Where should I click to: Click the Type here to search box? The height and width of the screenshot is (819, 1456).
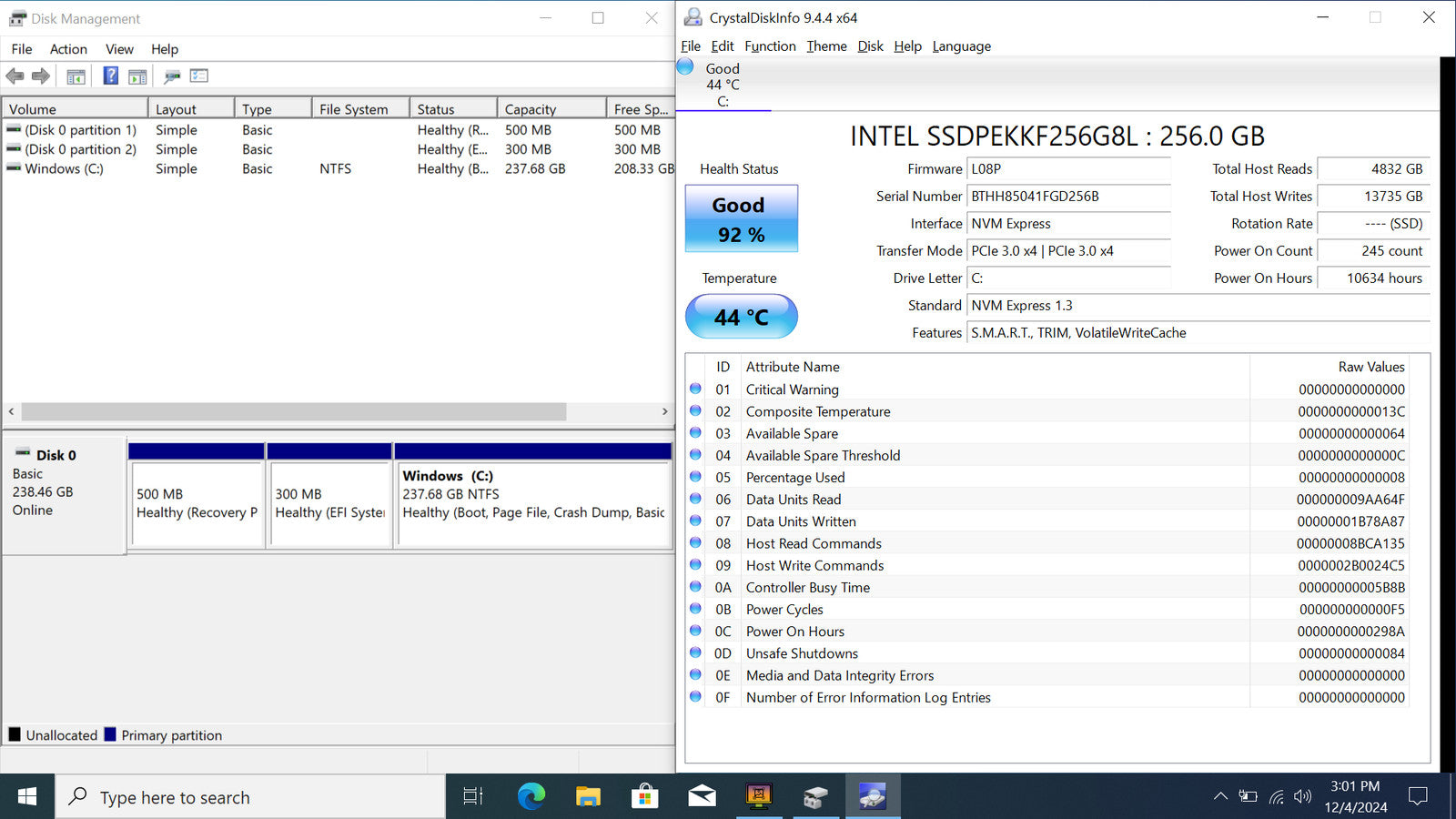(x=250, y=797)
